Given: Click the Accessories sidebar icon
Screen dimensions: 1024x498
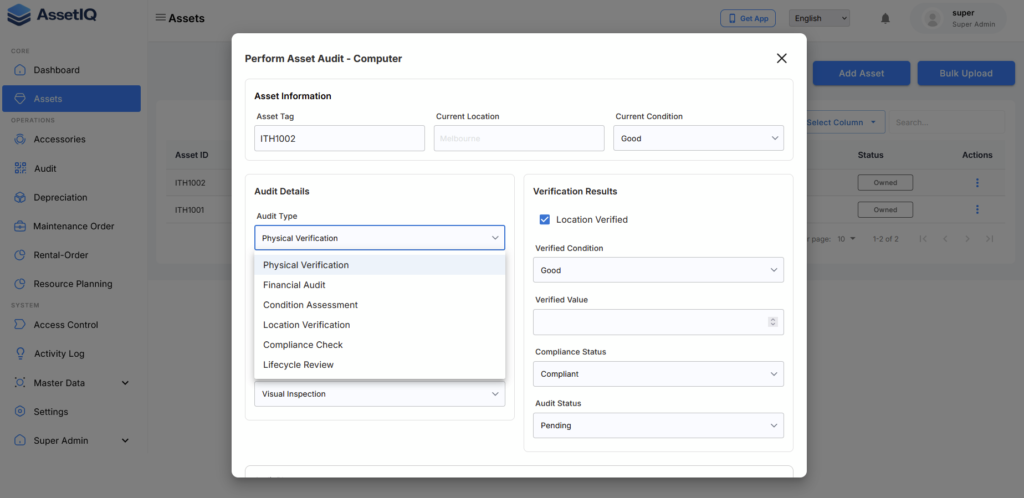Looking at the screenshot, I should point(20,139).
